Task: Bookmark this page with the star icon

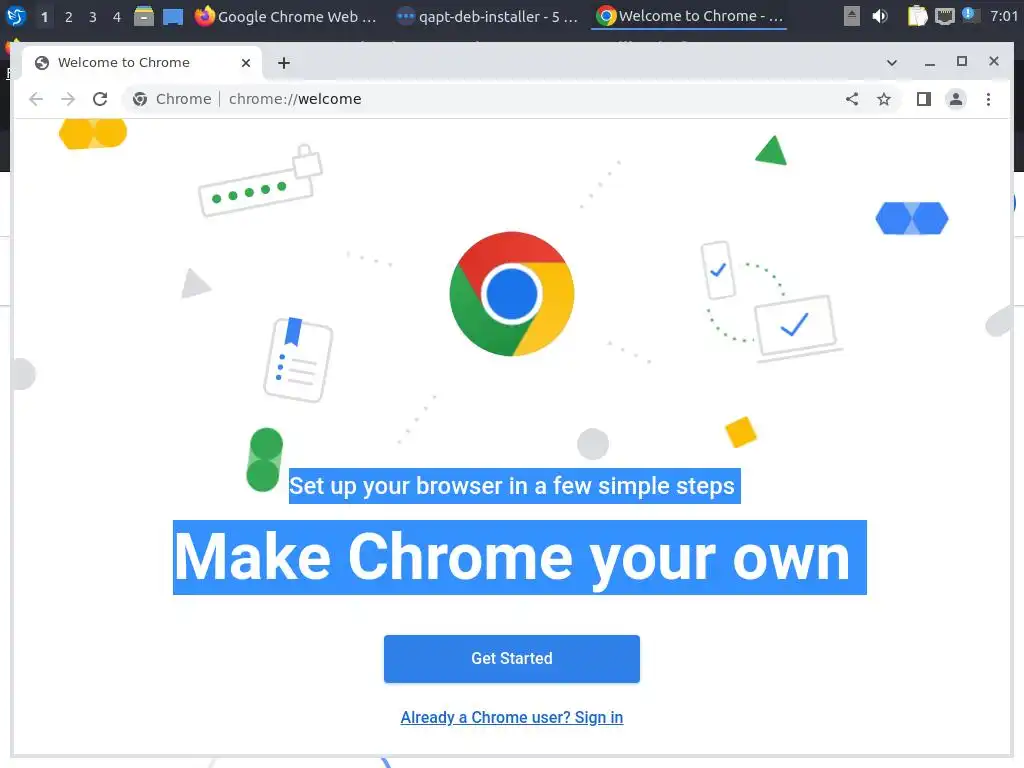Action: (x=884, y=99)
